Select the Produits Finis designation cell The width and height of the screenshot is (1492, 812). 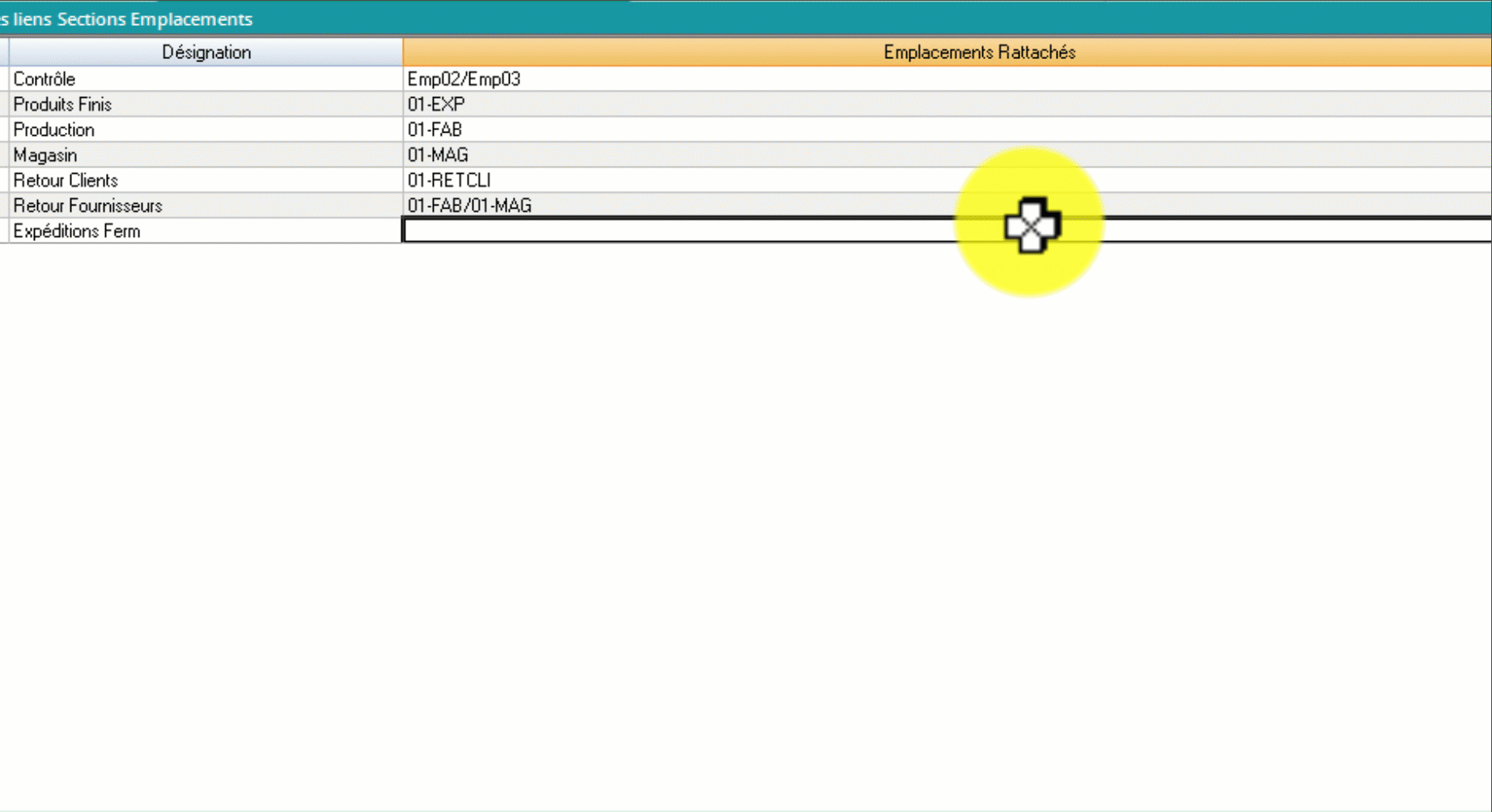pos(206,104)
